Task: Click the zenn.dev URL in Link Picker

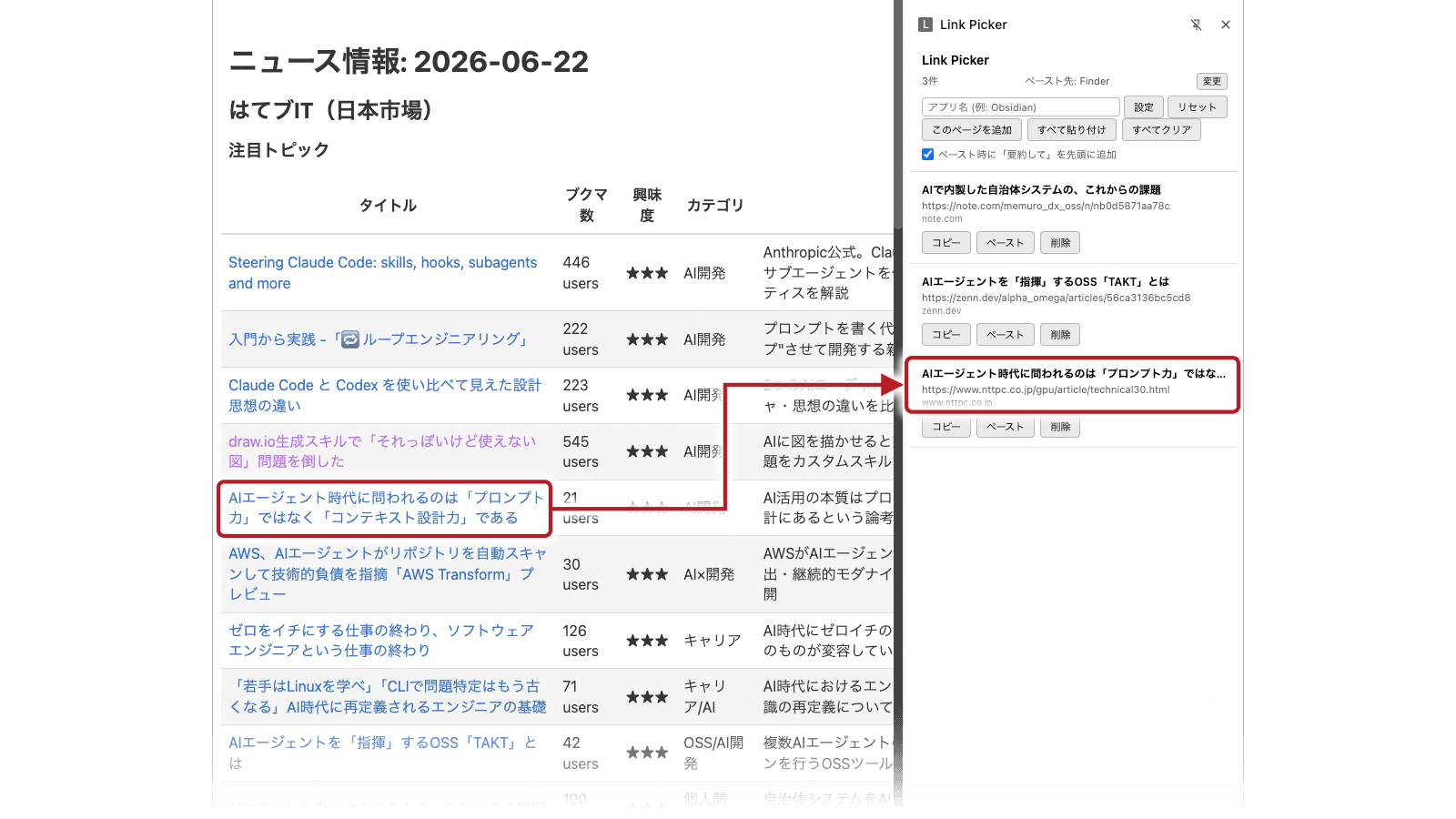Action: (1056, 298)
